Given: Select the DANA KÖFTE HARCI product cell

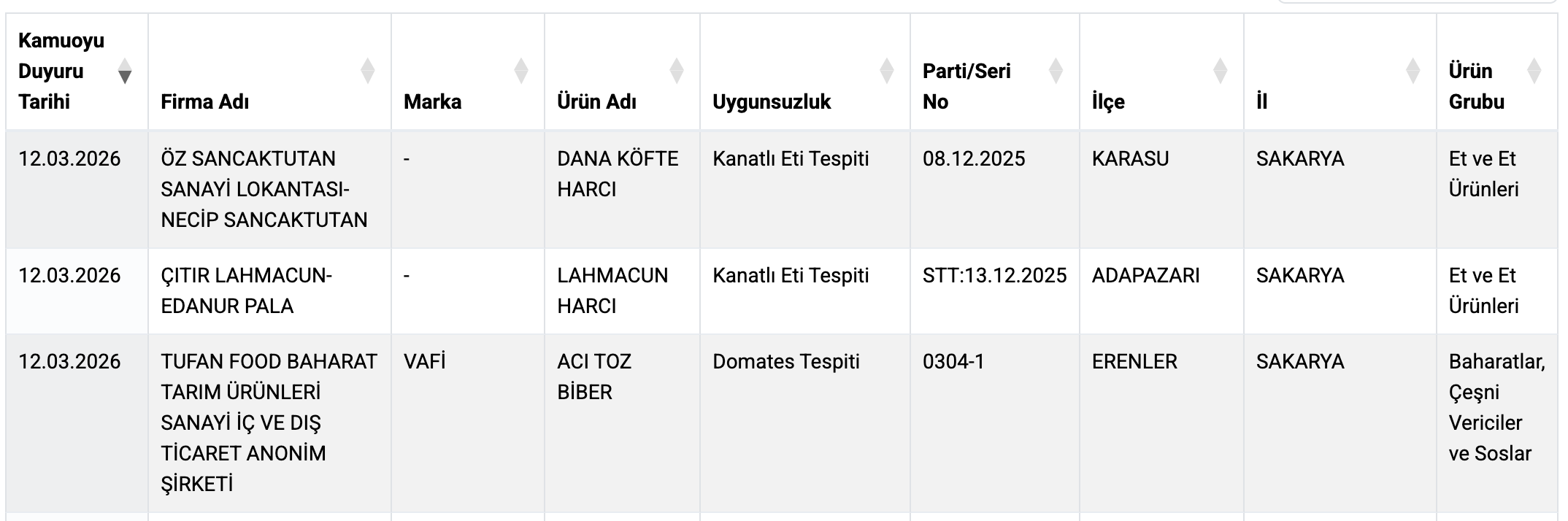Looking at the screenshot, I should [617, 174].
